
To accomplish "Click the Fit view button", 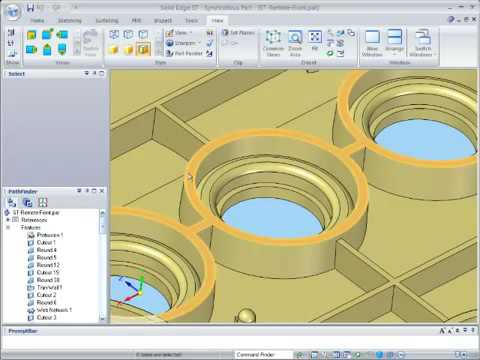I will [x=315, y=40].
